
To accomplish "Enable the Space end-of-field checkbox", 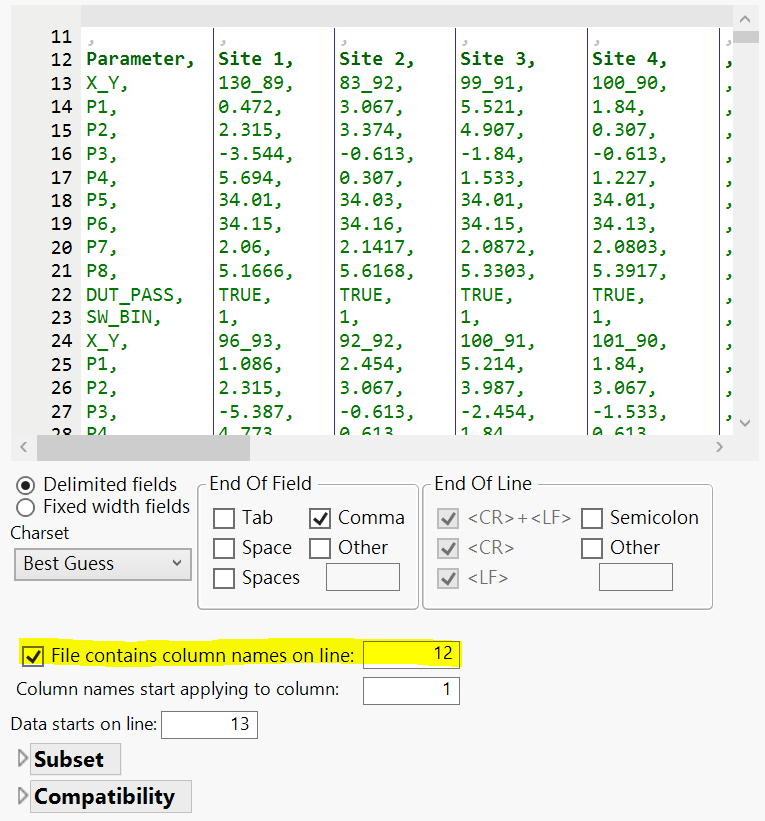I will click(x=224, y=548).
